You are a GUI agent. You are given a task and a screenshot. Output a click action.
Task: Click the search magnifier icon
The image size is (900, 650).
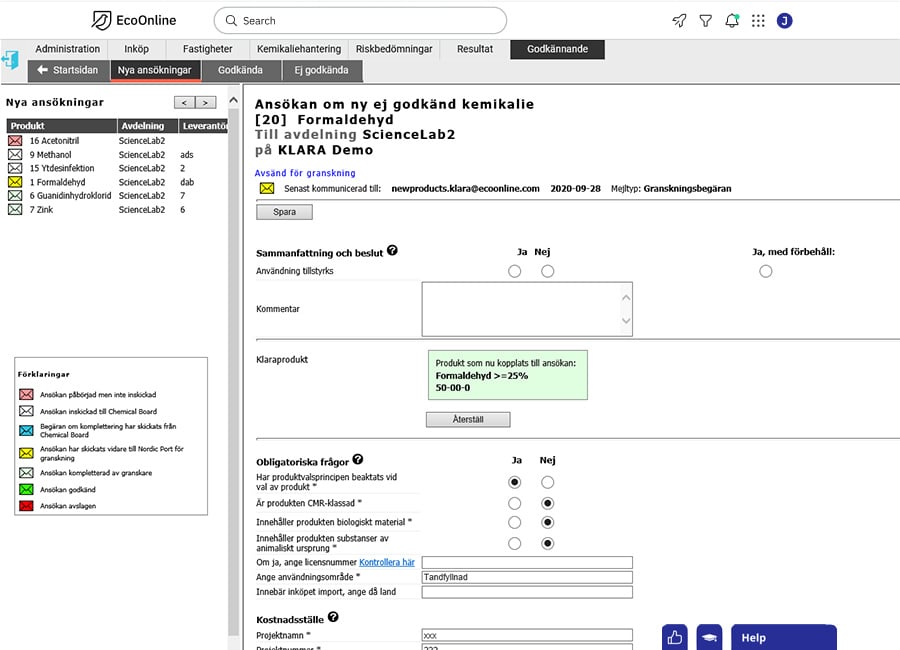(231, 21)
